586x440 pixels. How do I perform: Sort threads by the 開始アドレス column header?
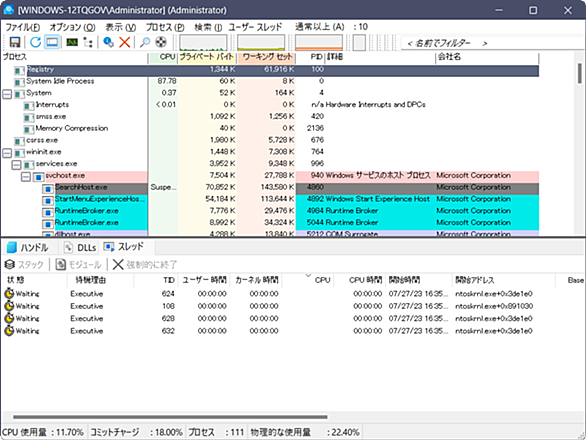(503, 280)
